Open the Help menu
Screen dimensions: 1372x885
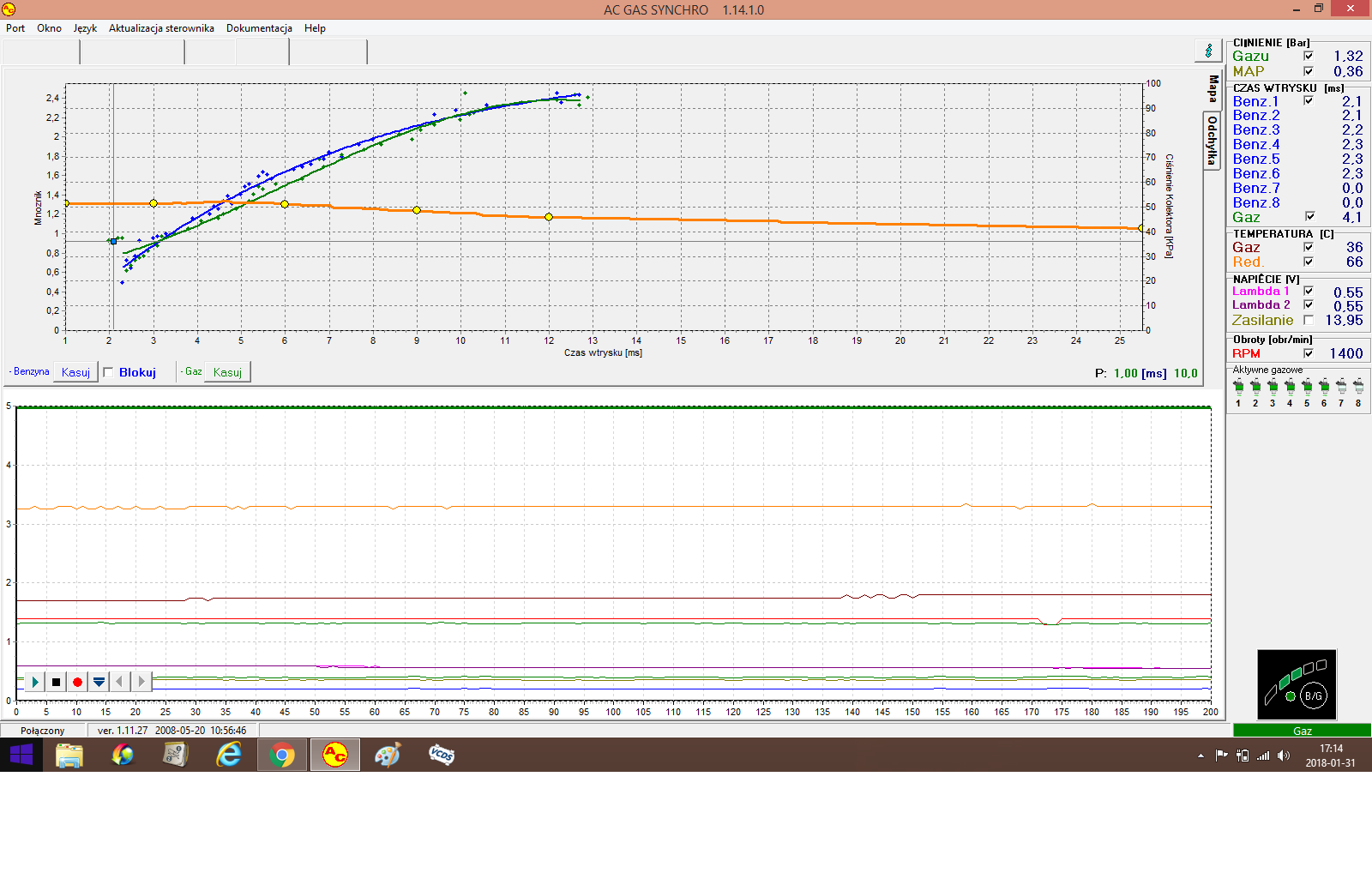tap(315, 28)
